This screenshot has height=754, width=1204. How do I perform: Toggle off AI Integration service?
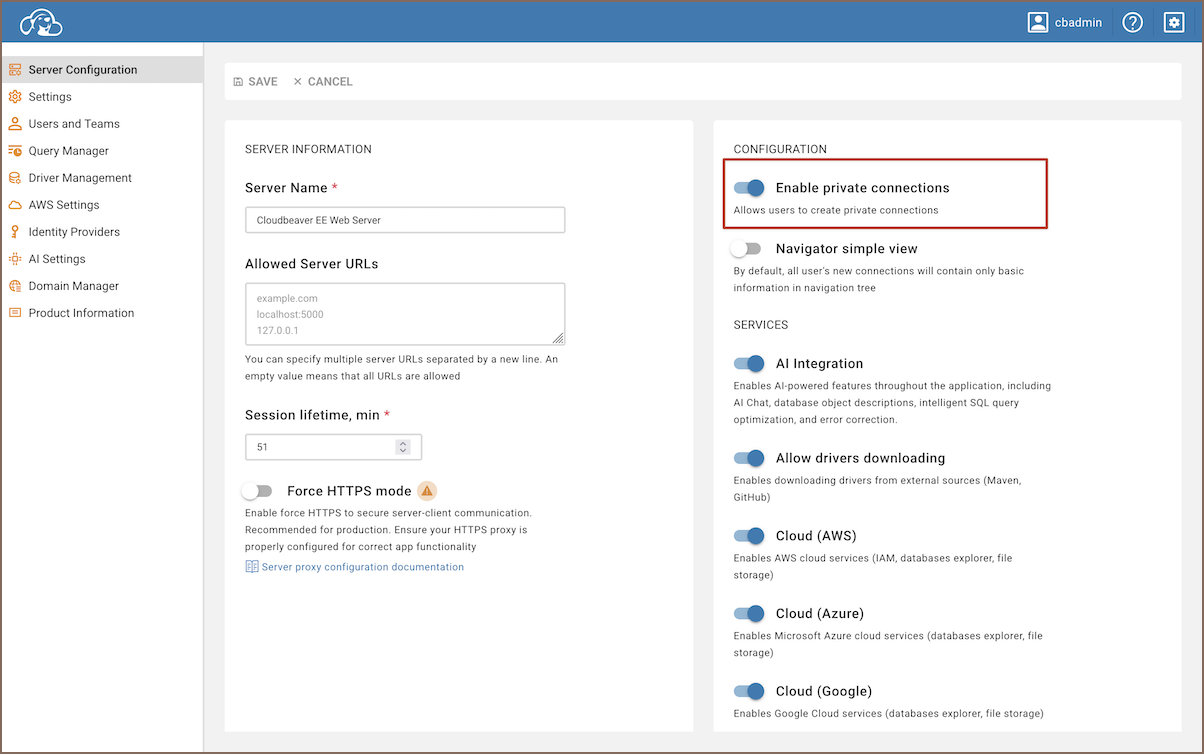pyautogui.click(x=749, y=364)
